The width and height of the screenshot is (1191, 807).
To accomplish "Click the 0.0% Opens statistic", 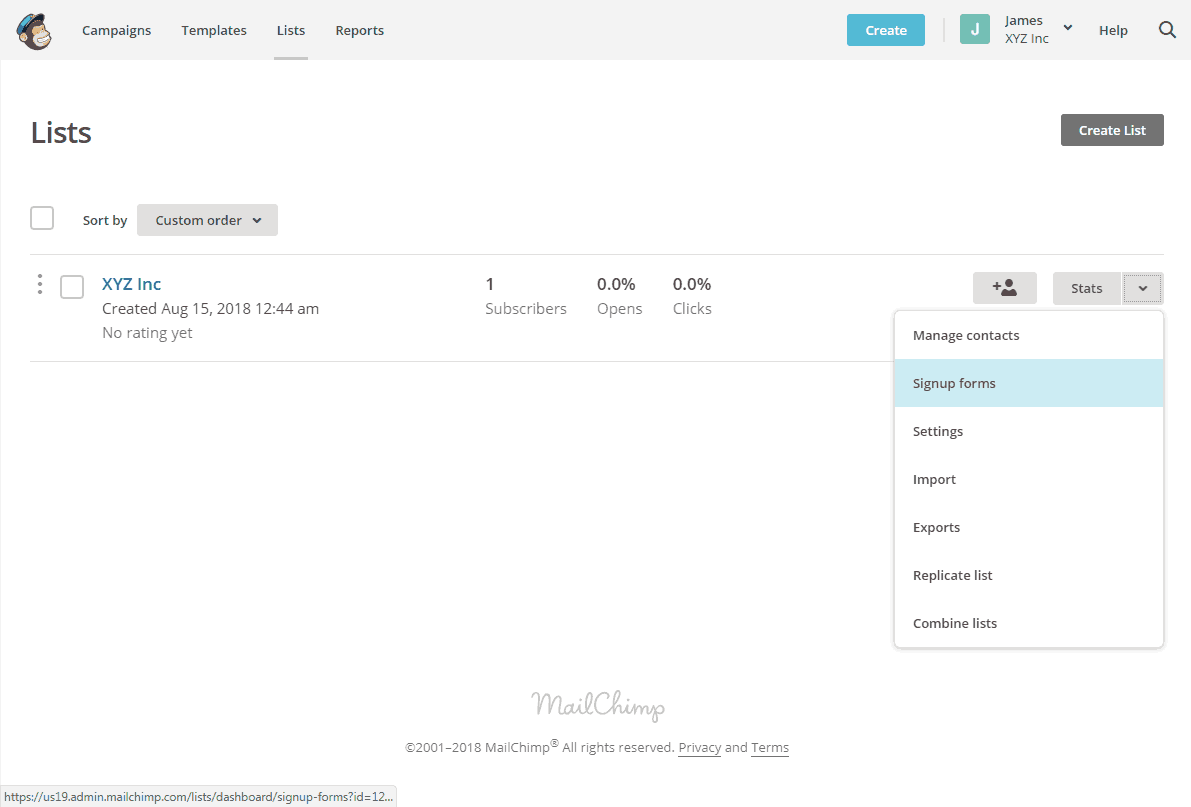I will coord(619,296).
